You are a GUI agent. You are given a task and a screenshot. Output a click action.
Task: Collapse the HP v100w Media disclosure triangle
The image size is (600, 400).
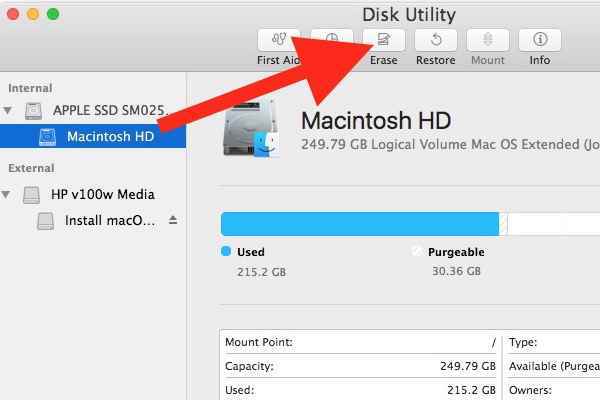10,194
